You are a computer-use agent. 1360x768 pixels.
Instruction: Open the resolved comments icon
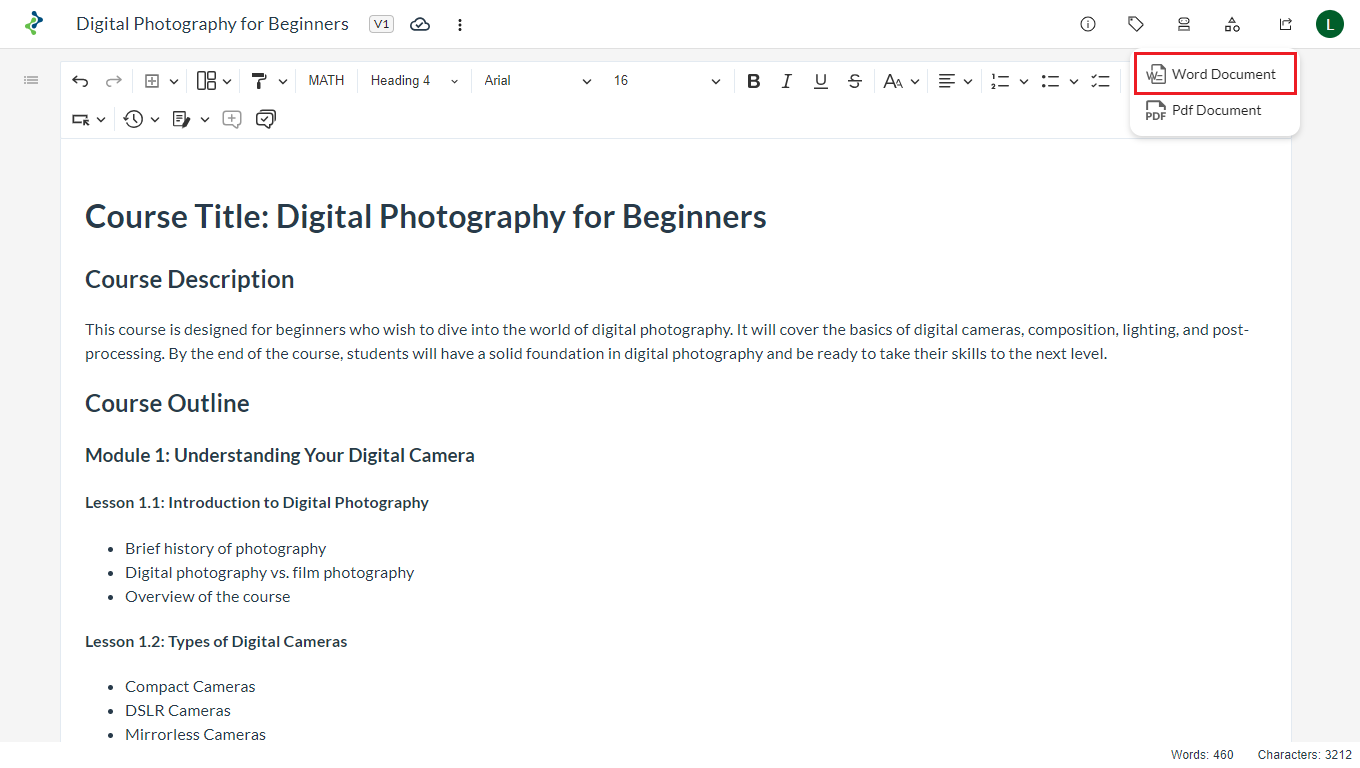(266, 119)
